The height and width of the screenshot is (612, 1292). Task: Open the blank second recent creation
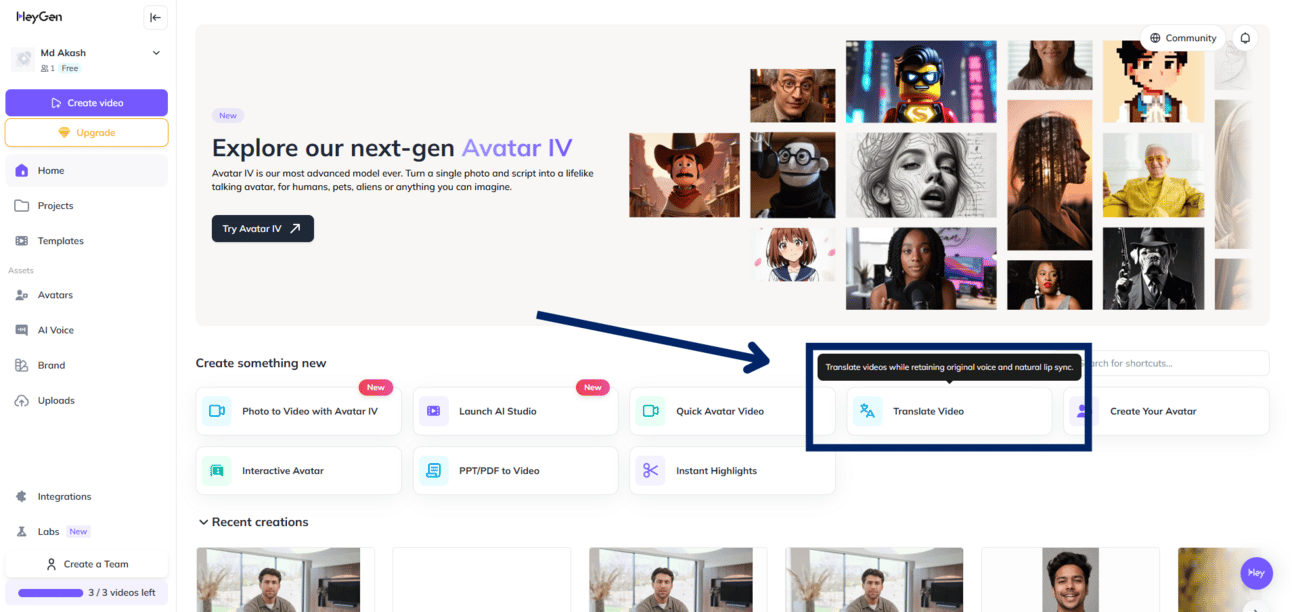click(481, 580)
